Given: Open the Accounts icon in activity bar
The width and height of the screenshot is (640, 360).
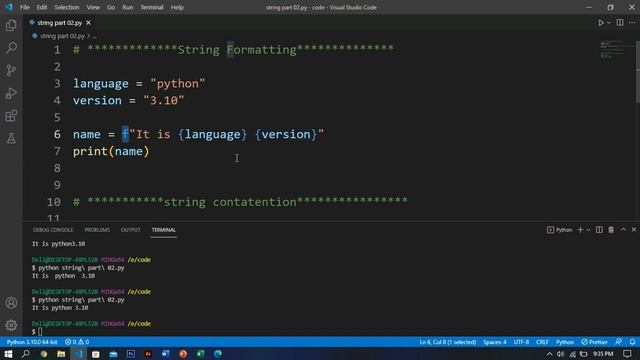Looking at the screenshot, I should pyautogui.click(x=11, y=303).
